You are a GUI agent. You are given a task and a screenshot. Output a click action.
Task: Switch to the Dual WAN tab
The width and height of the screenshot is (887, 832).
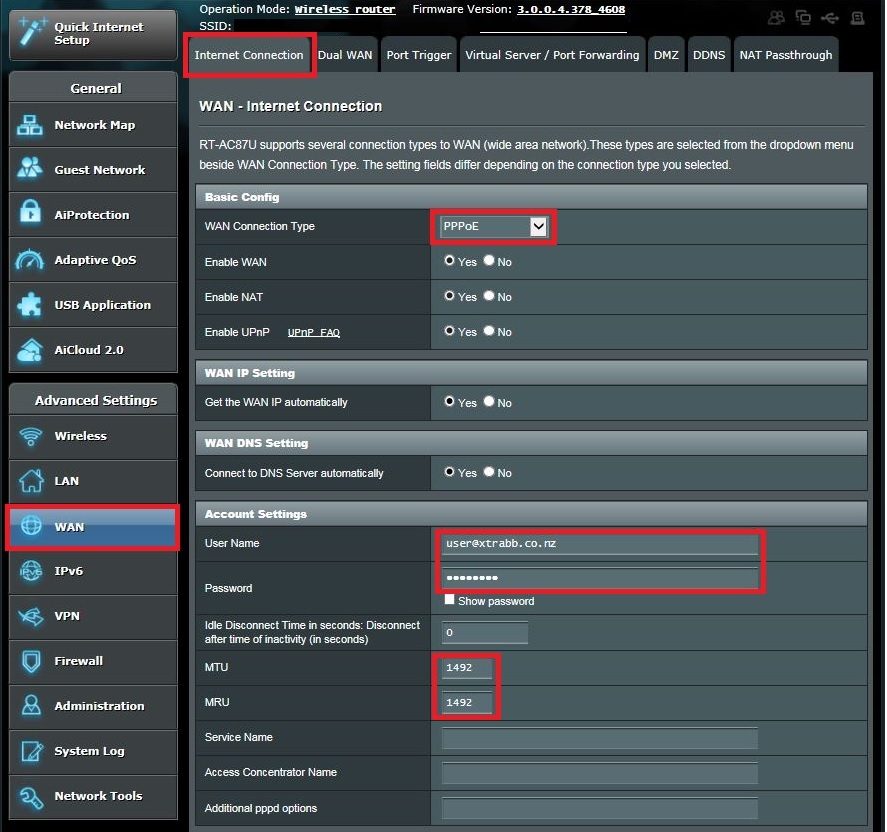(x=346, y=55)
